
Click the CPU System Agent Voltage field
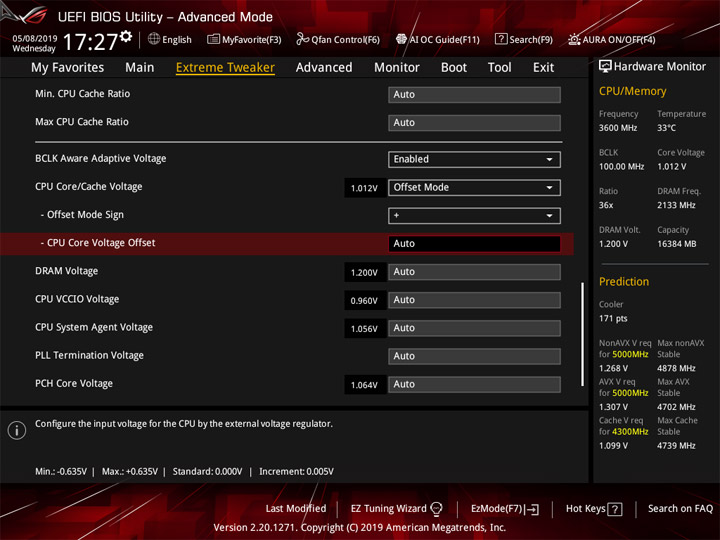[x=474, y=328]
